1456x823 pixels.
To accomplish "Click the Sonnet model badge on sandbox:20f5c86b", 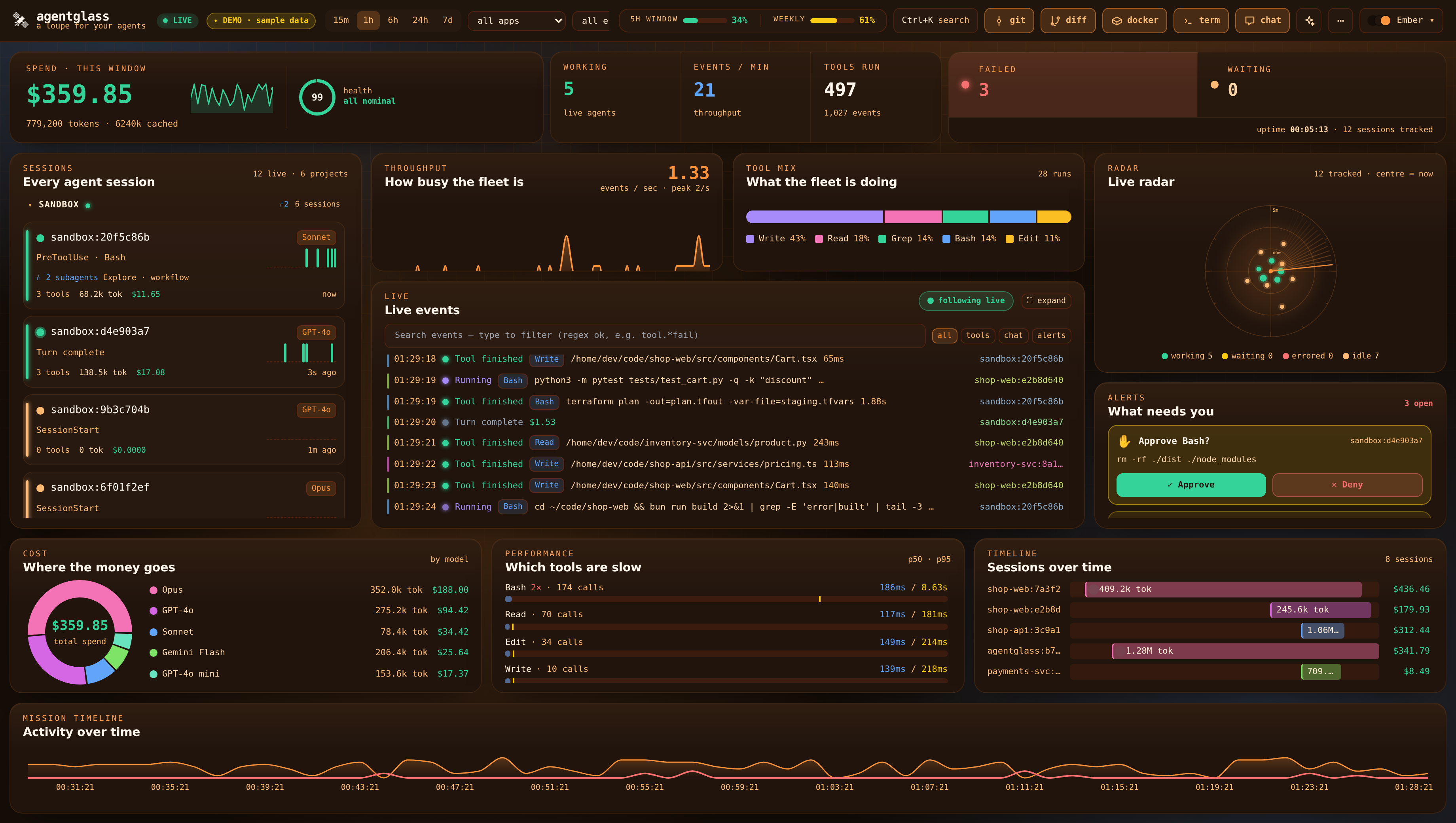I will point(316,237).
